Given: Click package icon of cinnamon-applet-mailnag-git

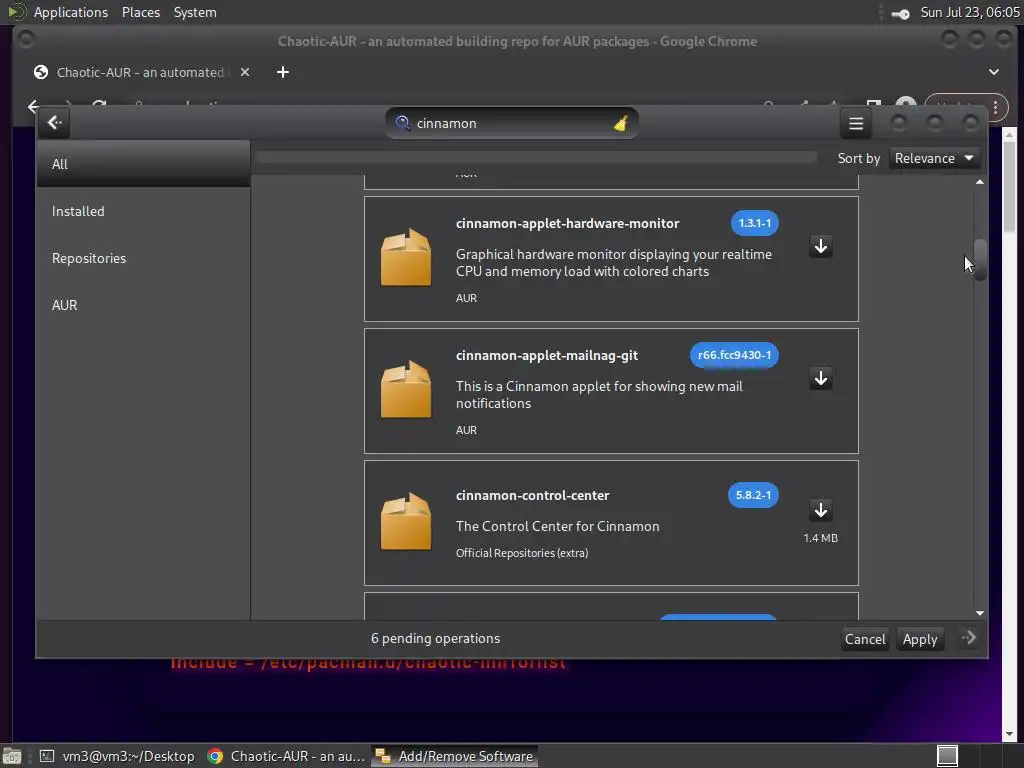Looking at the screenshot, I should pos(406,390).
